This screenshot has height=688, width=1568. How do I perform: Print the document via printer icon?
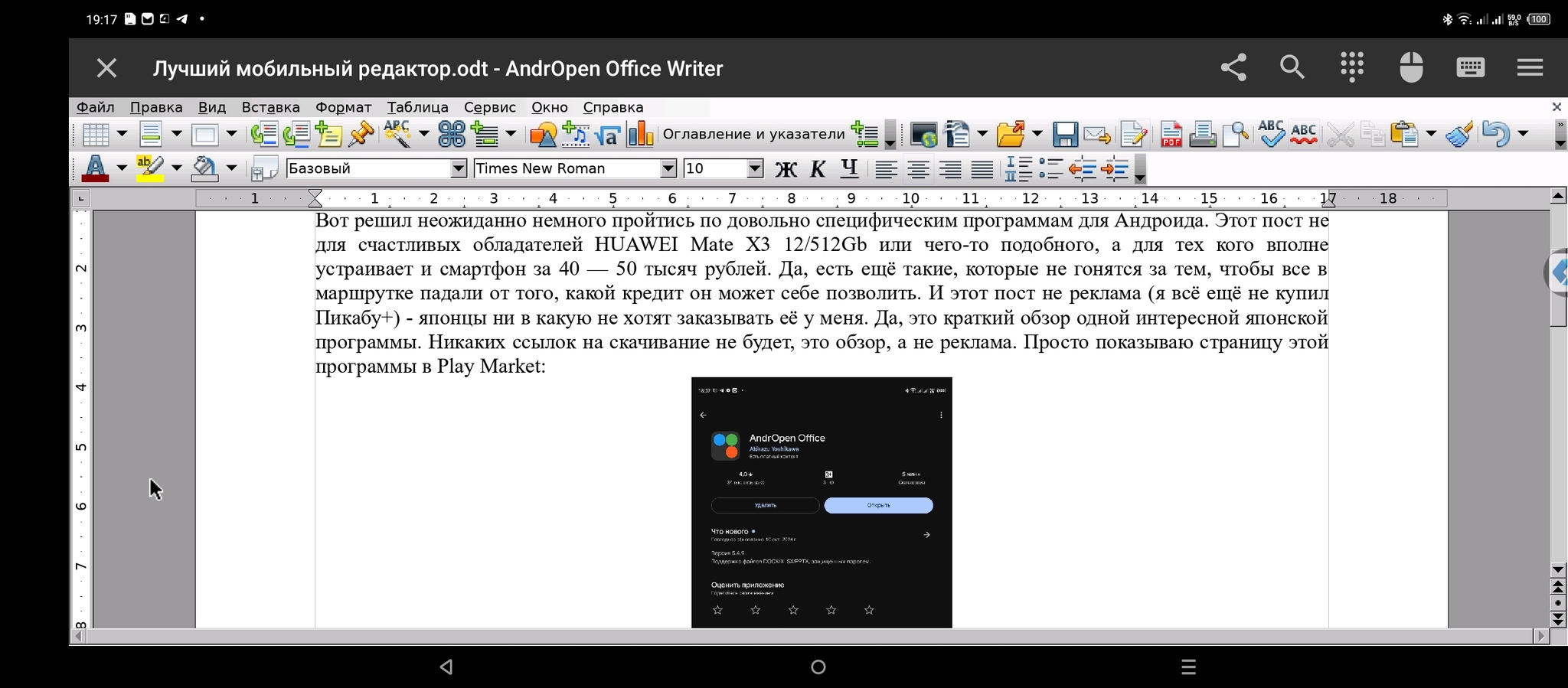(x=1203, y=135)
